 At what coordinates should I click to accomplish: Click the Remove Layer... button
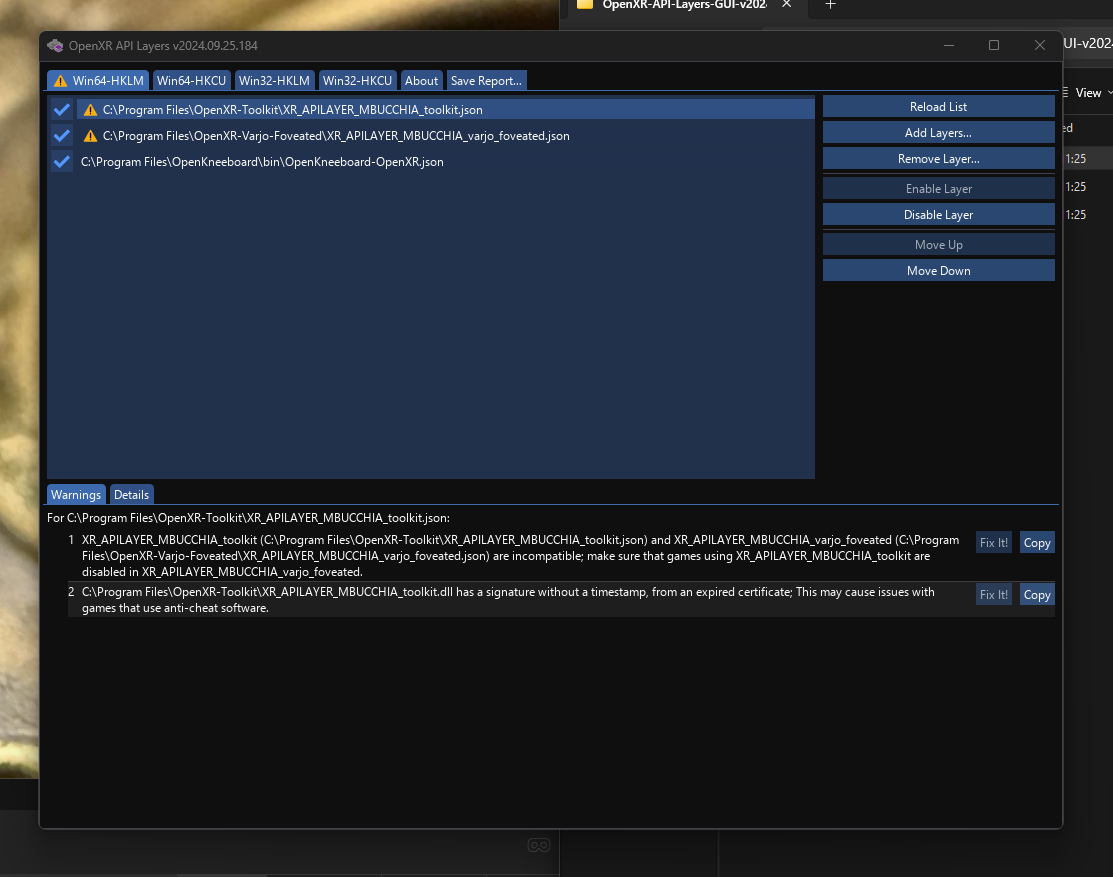938,159
